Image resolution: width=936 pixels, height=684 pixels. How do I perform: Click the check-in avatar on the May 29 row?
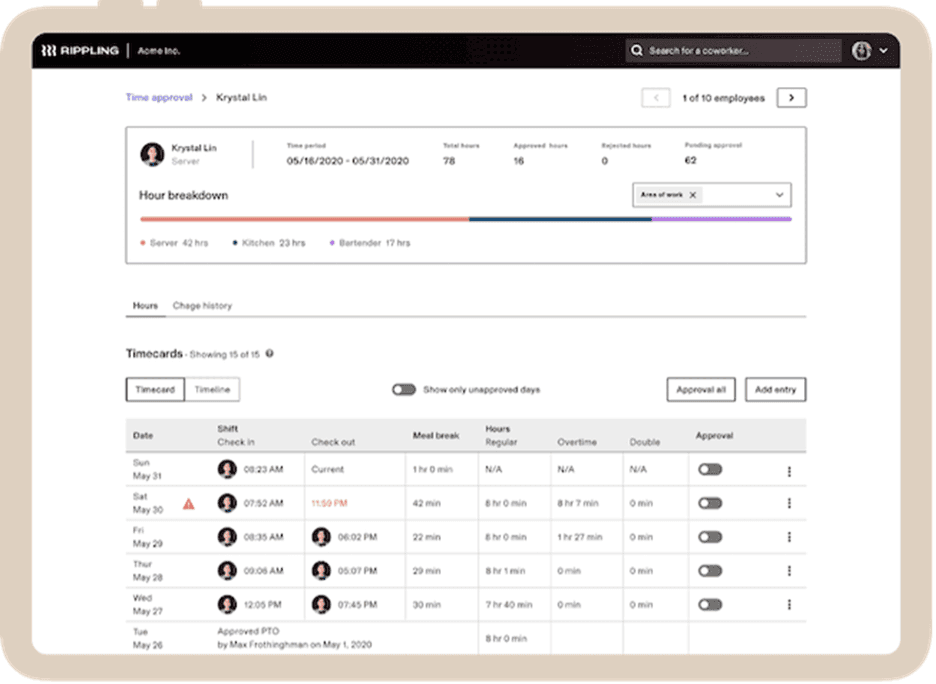(228, 537)
